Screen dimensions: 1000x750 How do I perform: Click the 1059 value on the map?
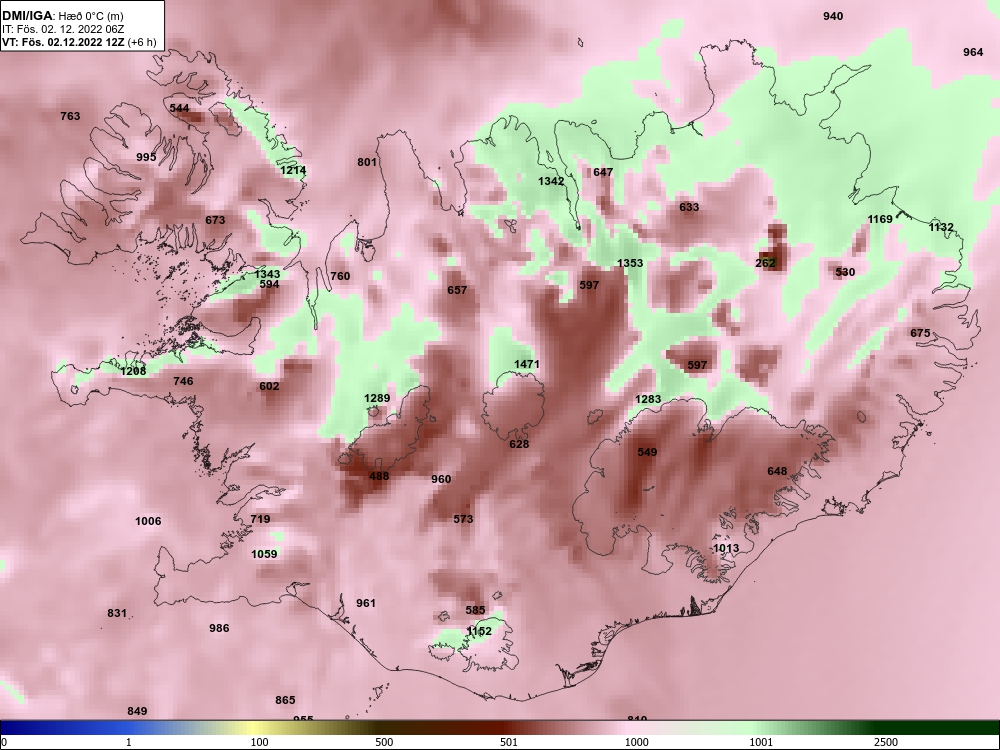tap(264, 554)
